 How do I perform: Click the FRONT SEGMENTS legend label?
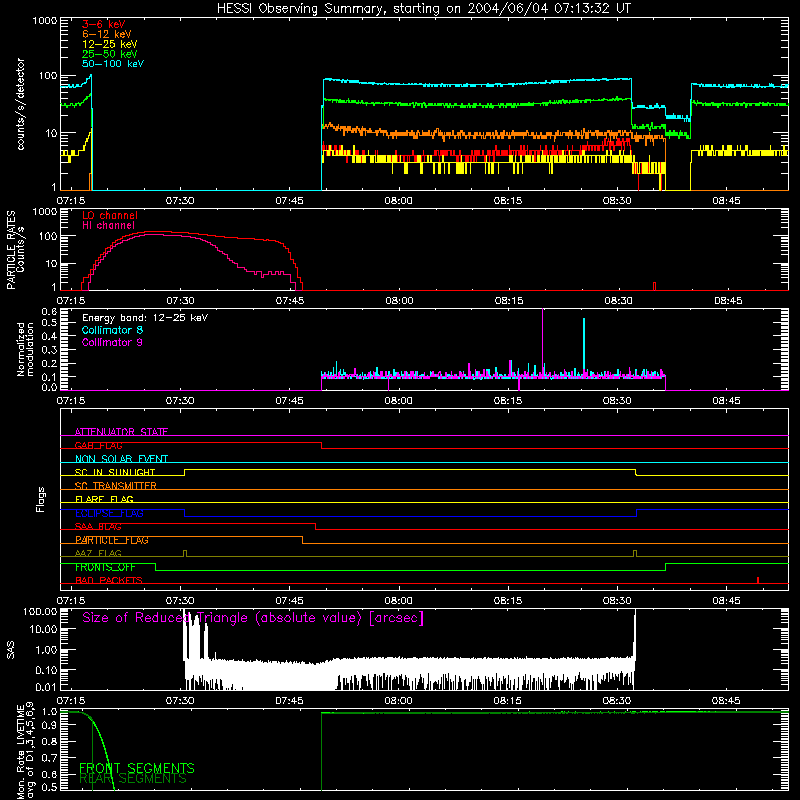pos(137,768)
